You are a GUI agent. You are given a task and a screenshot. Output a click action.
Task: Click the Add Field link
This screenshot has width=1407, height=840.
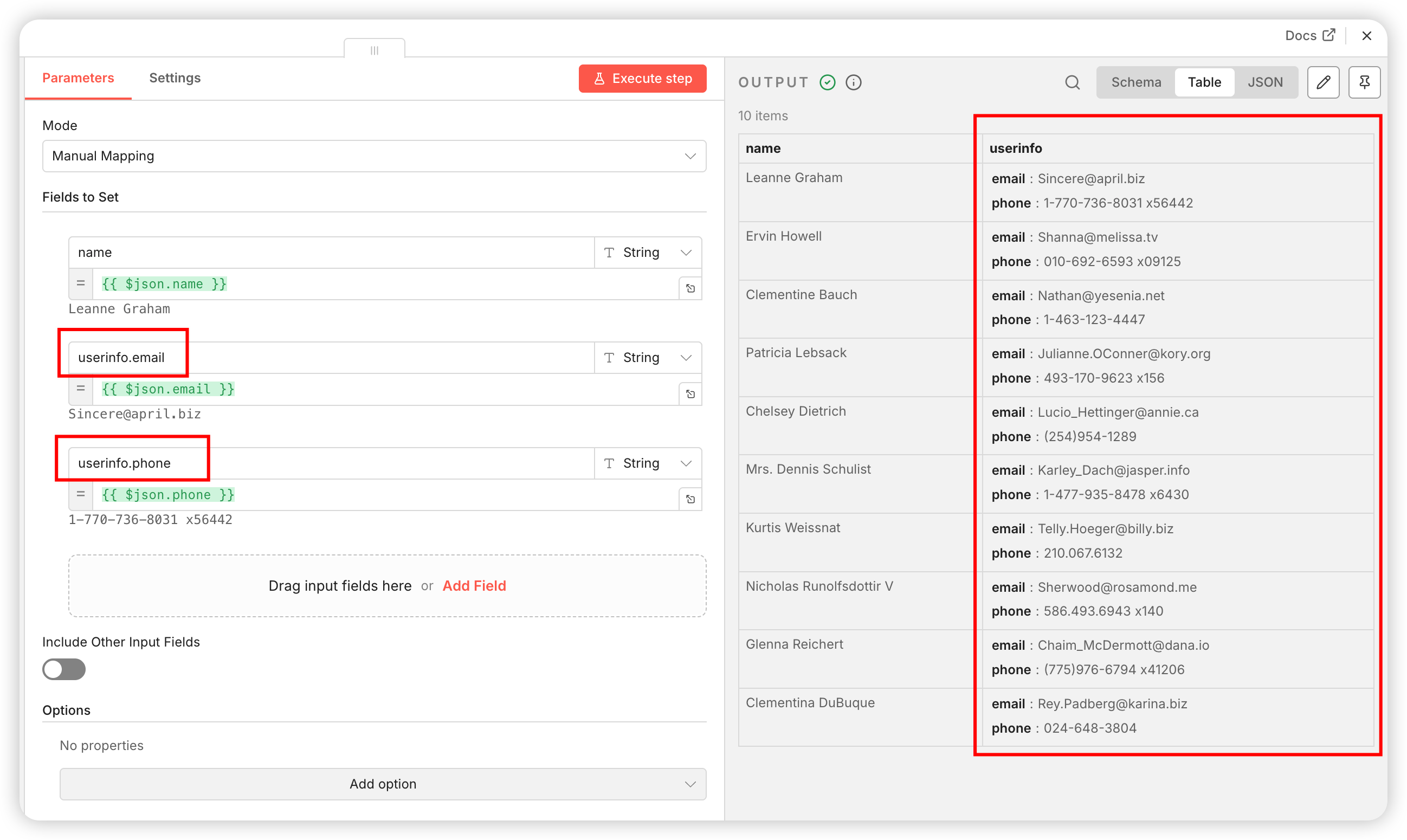point(474,586)
